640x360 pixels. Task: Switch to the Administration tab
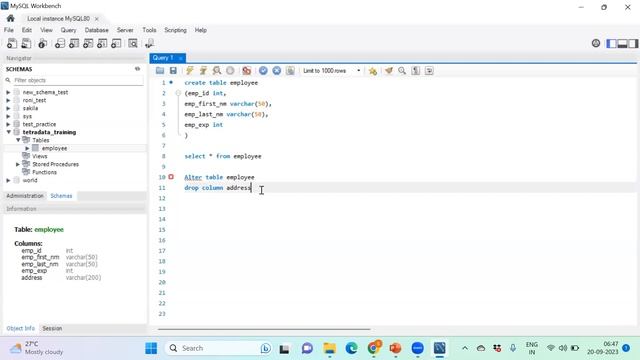pyautogui.click(x=25, y=196)
